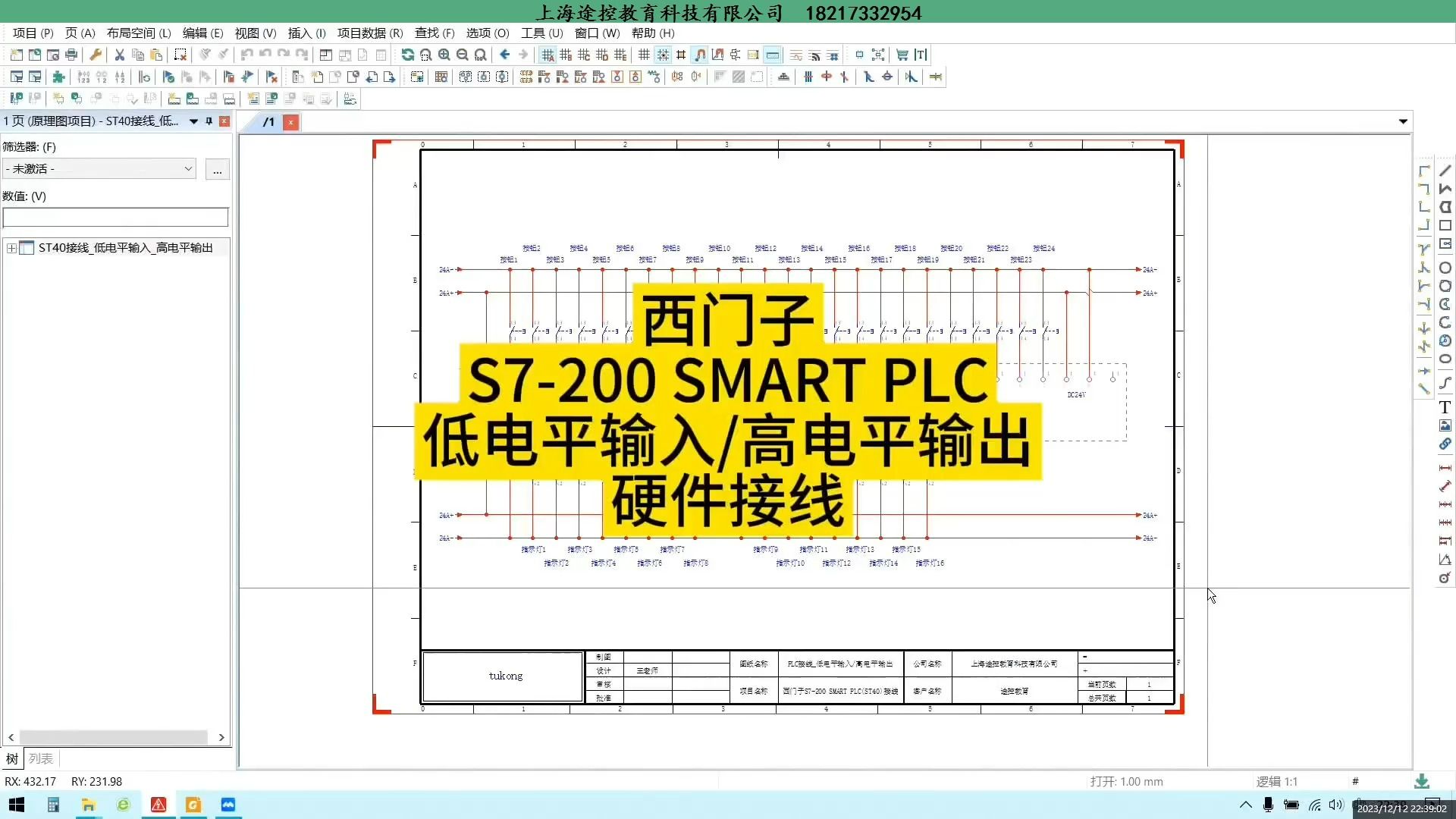Switch to 列表 tab
The height and width of the screenshot is (819, 1456).
click(x=41, y=758)
